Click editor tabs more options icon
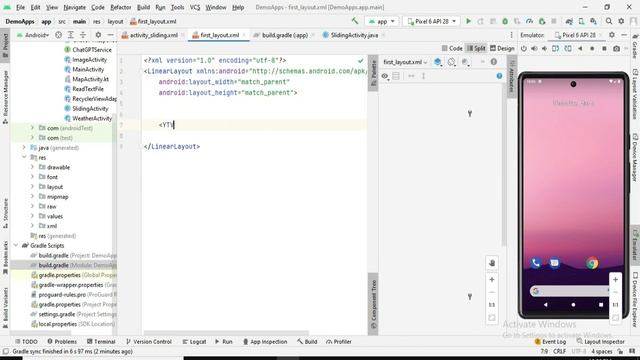 click(511, 35)
